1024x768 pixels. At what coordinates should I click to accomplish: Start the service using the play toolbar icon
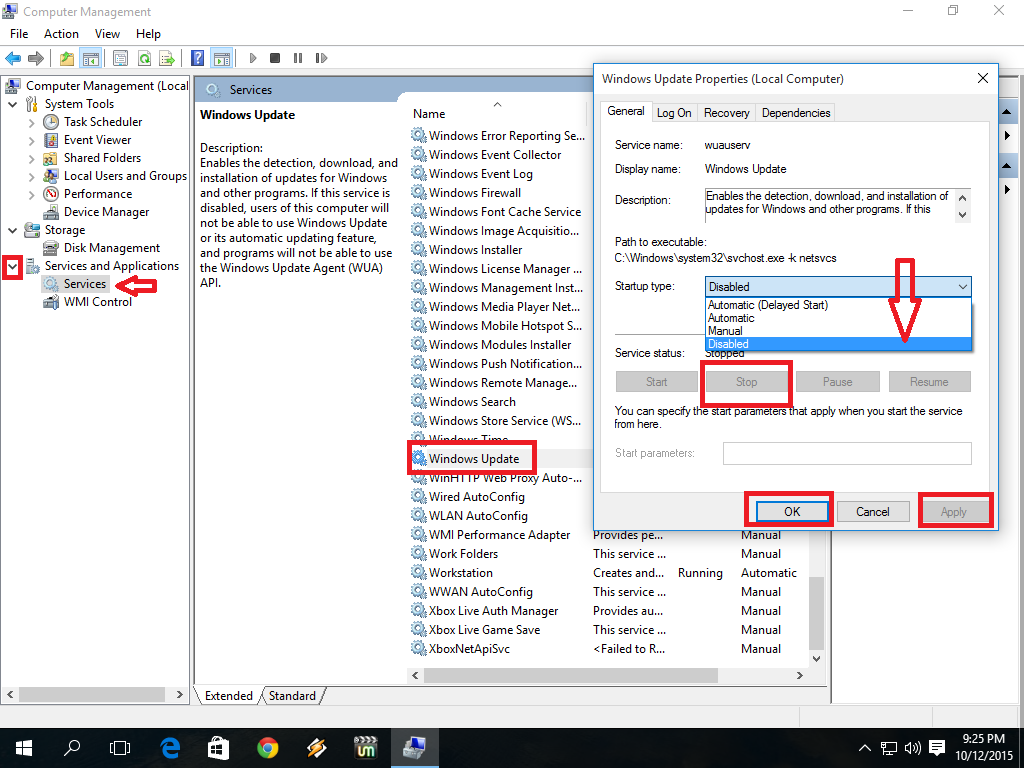pos(252,58)
